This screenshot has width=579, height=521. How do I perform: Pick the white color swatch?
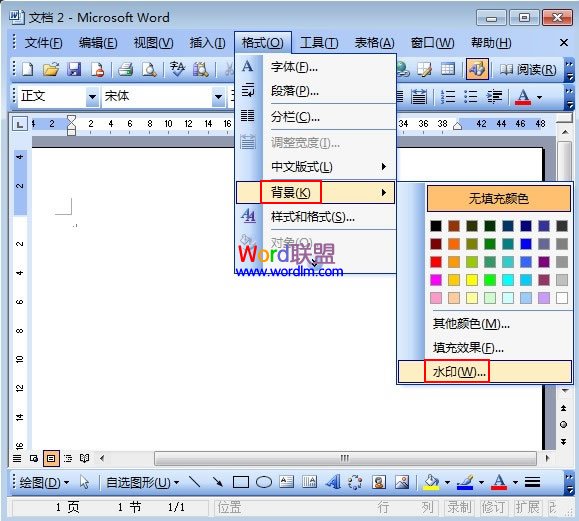click(x=562, y=298)
